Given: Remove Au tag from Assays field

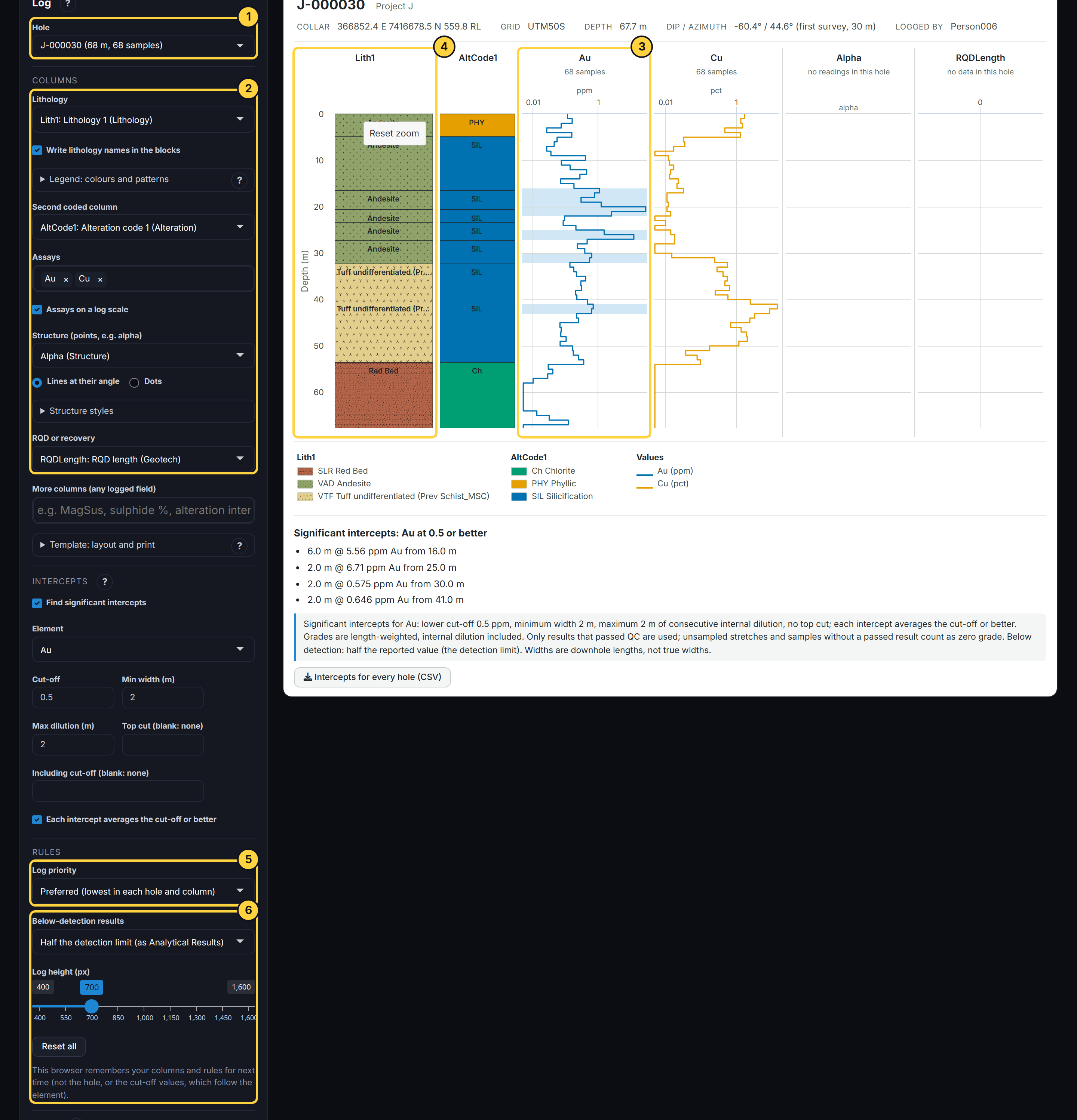Looking at the screenshot, I should (x=66, y=279).
